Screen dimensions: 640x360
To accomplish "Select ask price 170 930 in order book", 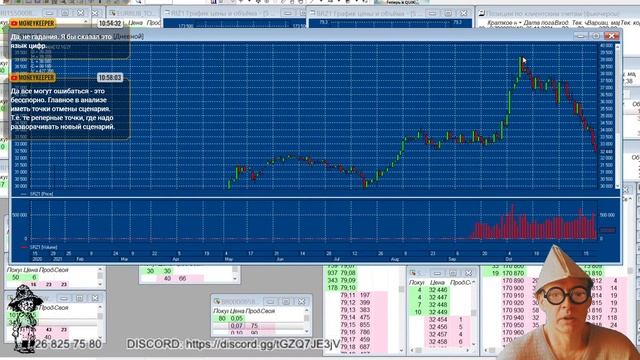I will 513,310.
